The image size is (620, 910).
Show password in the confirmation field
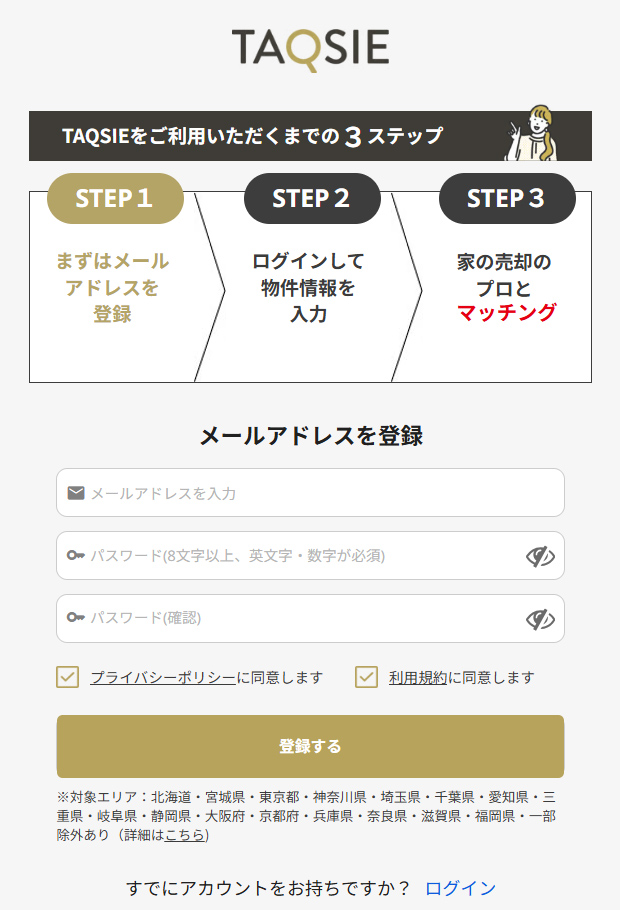pyautogui.click(x=540, y=619)
